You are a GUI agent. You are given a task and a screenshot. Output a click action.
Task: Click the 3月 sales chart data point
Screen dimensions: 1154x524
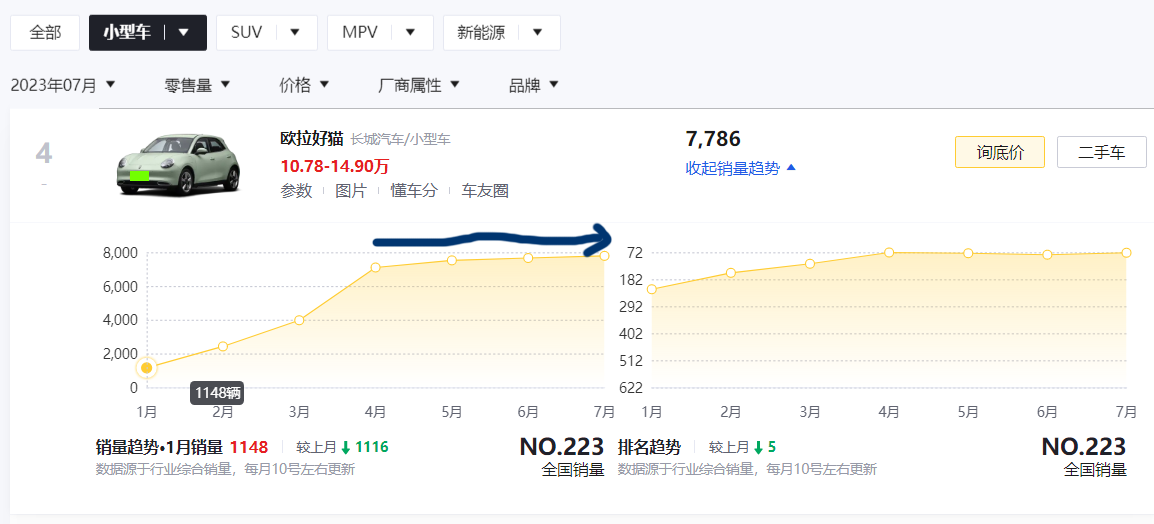[x=300, y=320]
